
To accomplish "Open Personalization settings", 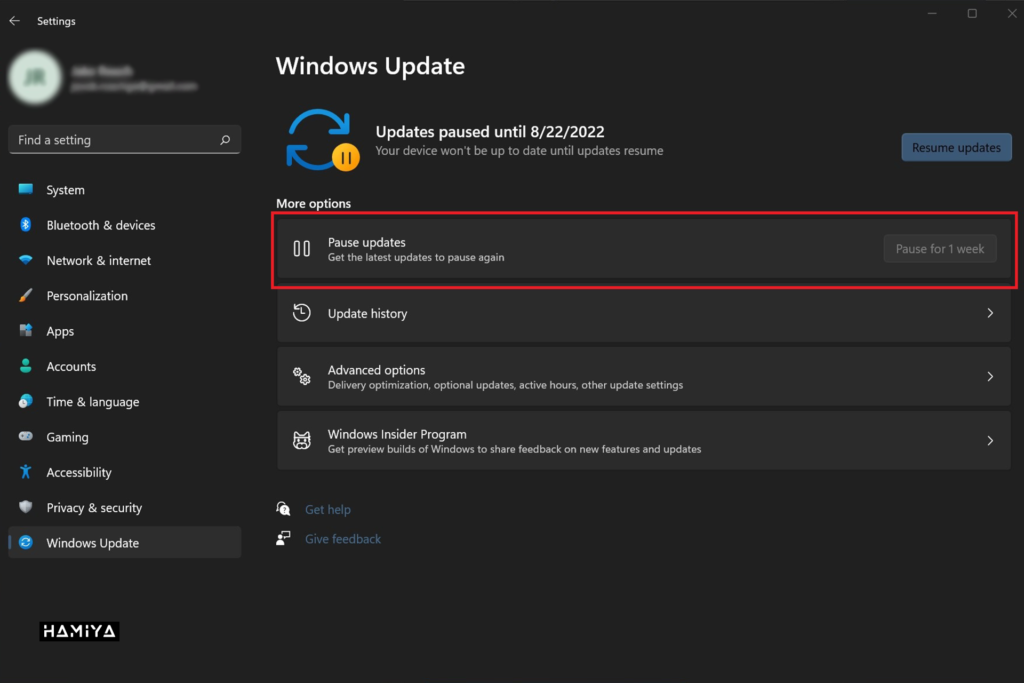I will (x=124, y=296).
